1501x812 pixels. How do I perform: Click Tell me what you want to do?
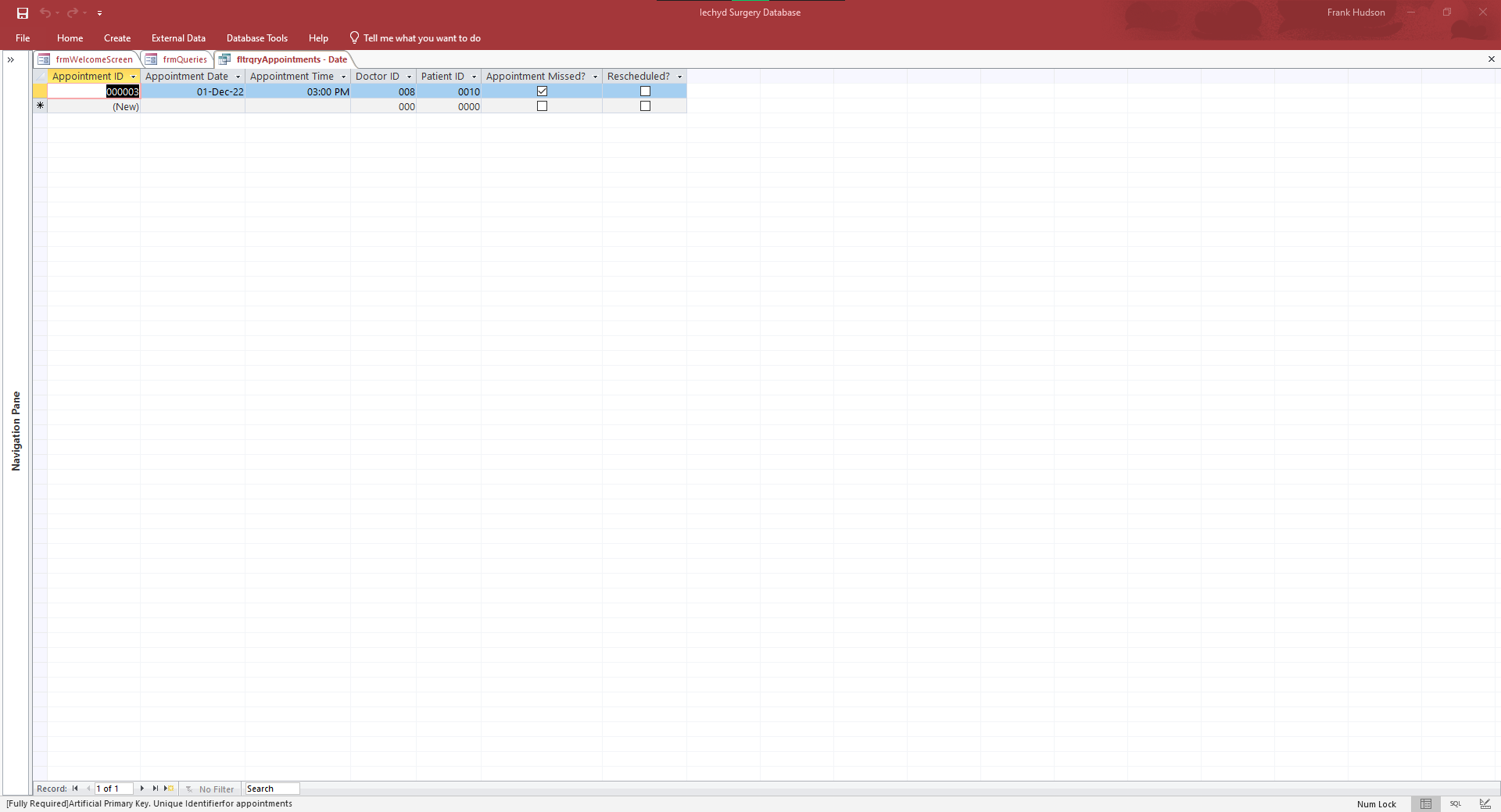[x=421, y=38]
